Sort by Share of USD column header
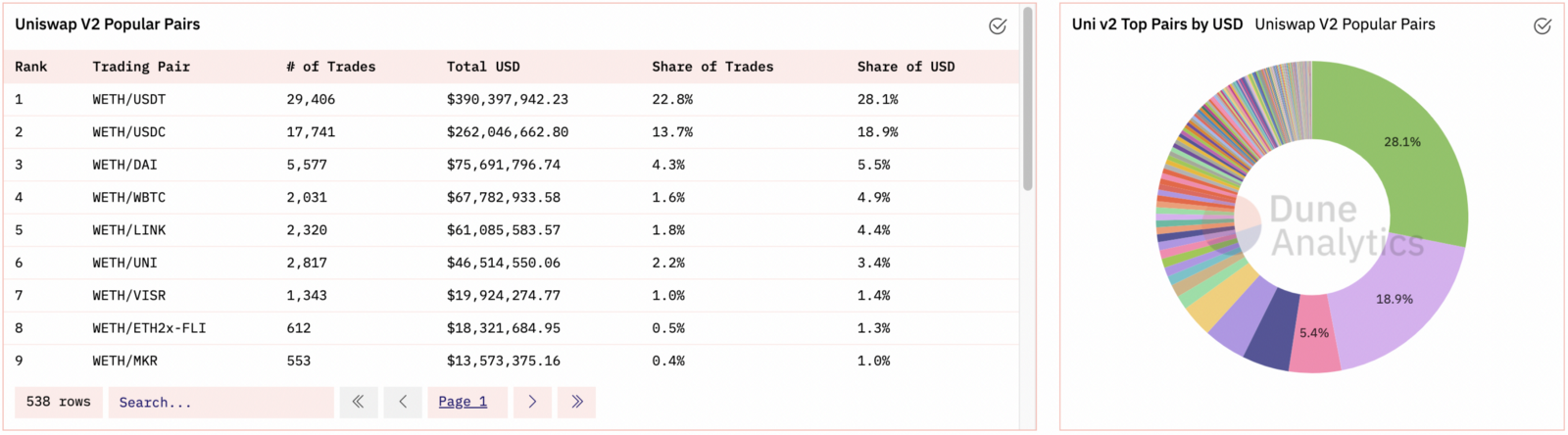Screen dimensions: 1568x435 pos(906,67)
